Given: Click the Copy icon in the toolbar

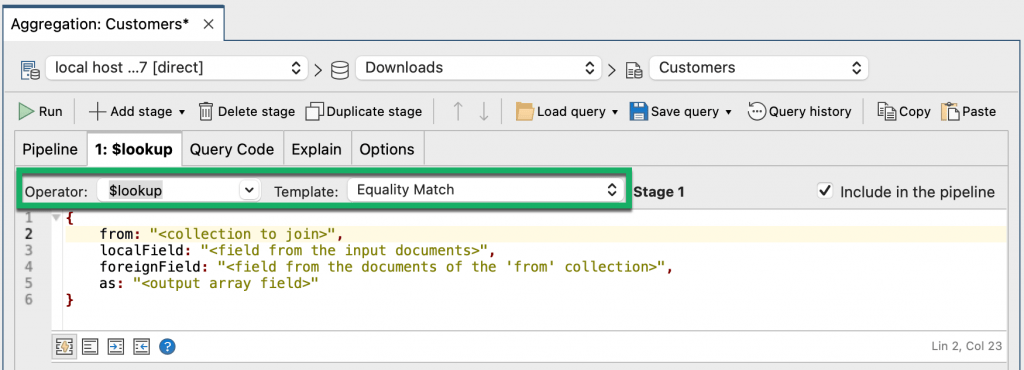Looking at the screenshot, I should 886,112.
